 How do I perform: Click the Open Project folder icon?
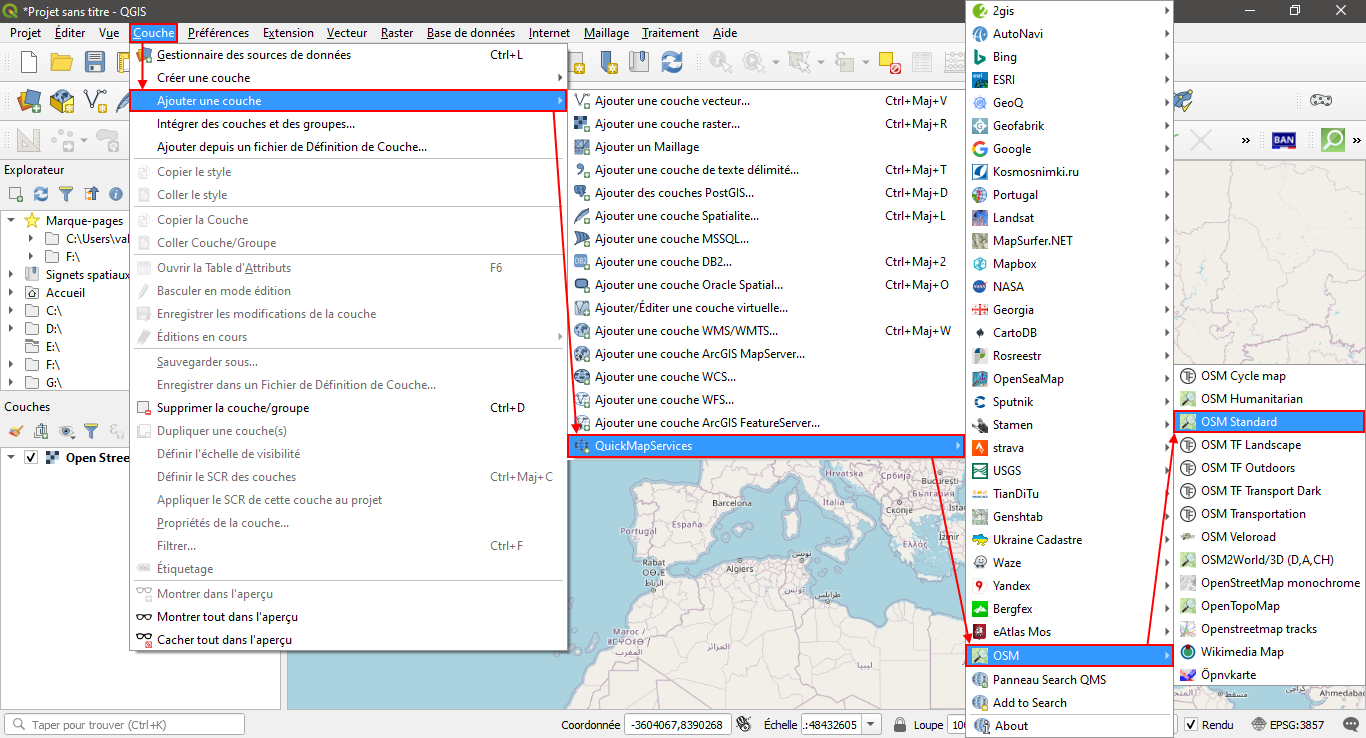(x=62, y=62)
